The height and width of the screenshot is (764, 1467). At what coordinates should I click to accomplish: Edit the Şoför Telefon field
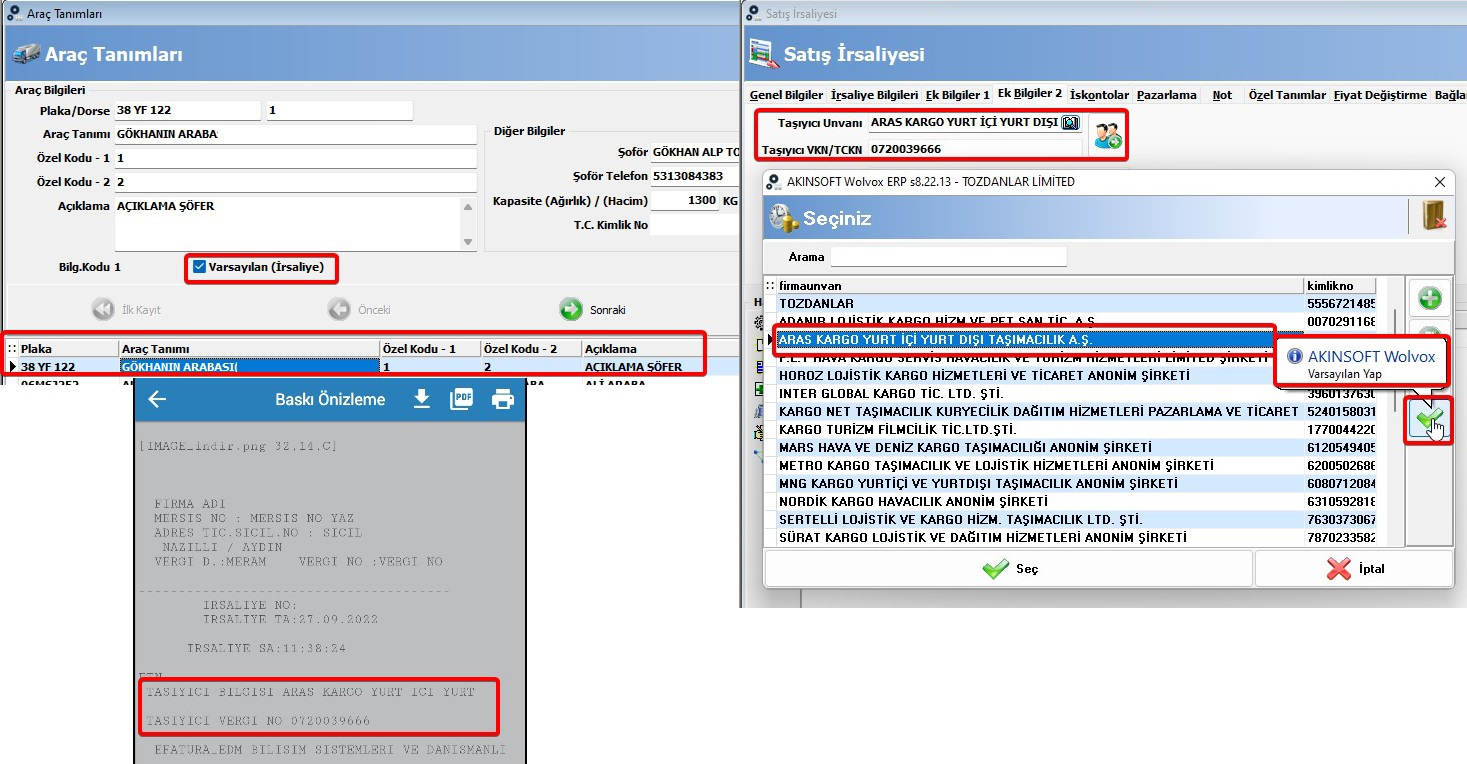(695, 176)
